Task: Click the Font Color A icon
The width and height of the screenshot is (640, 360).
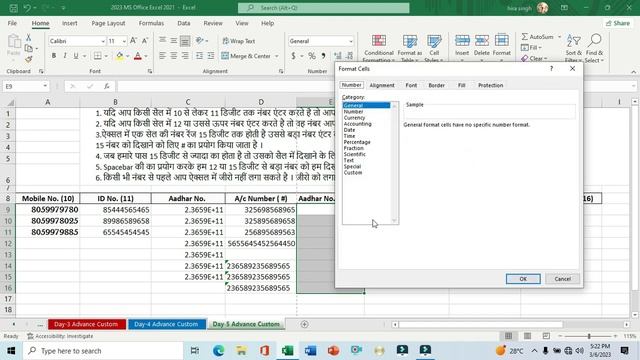Action: tap(138, 56)
